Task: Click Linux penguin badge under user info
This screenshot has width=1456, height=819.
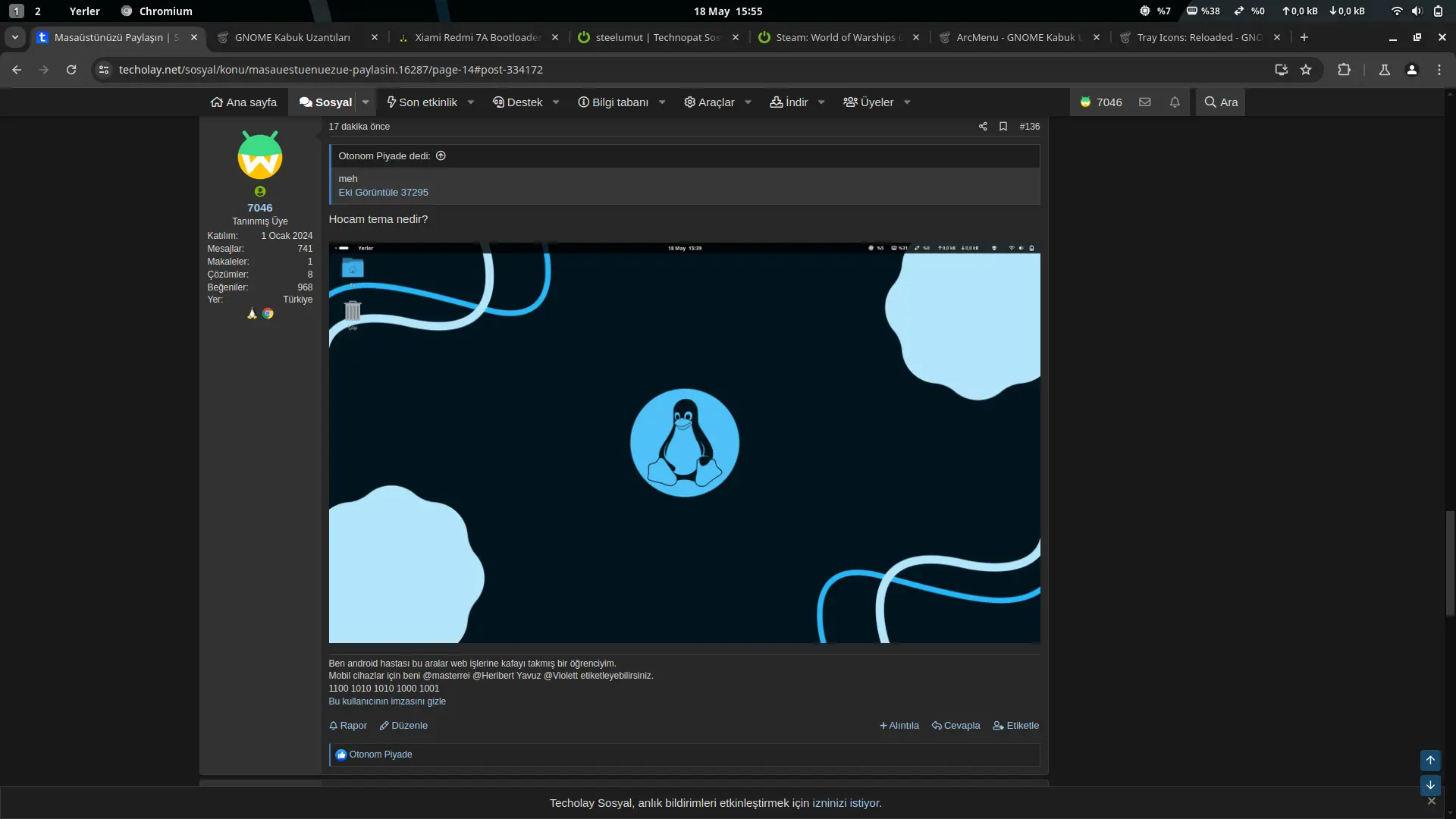Action: click(252, 314)
